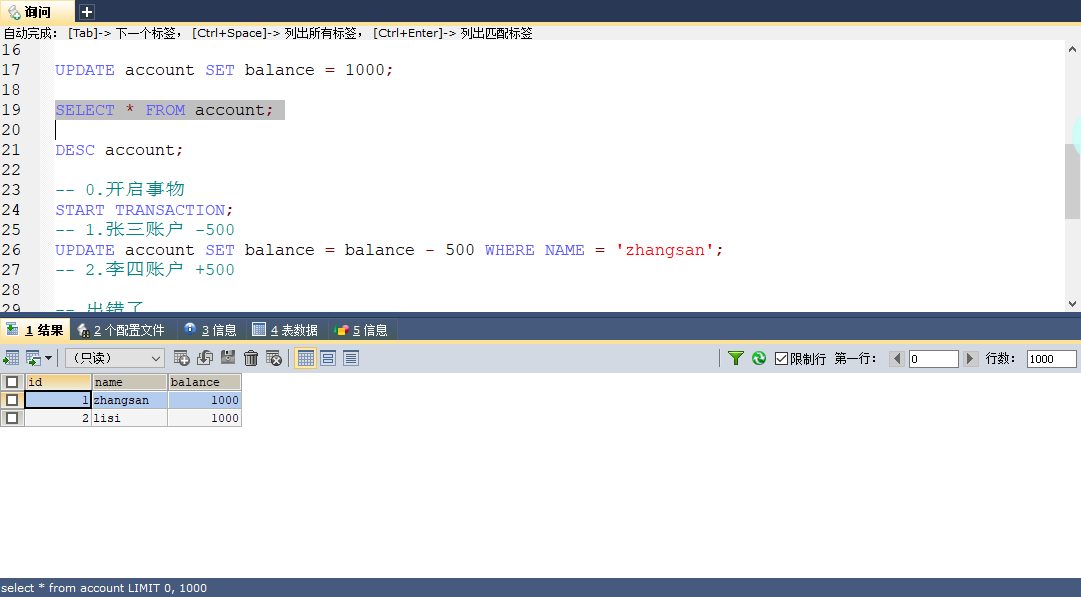Select the balance cell of zhangsan row

205,400
